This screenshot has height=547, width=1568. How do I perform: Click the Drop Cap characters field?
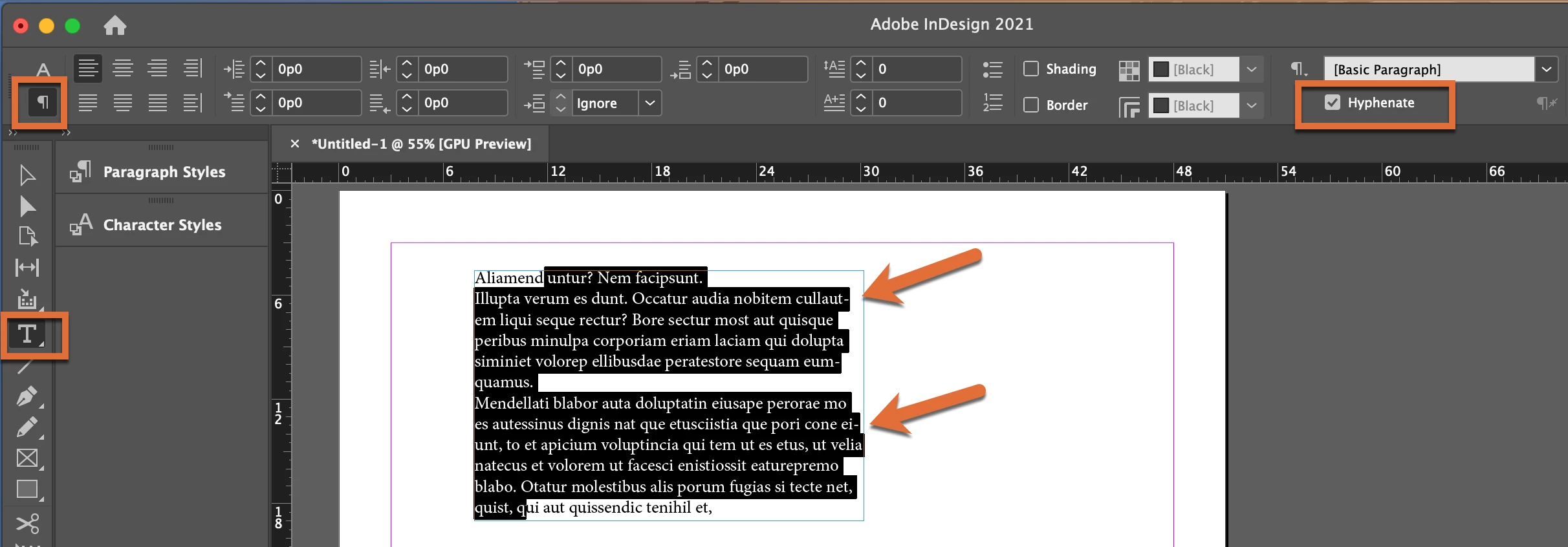(917, 103)
